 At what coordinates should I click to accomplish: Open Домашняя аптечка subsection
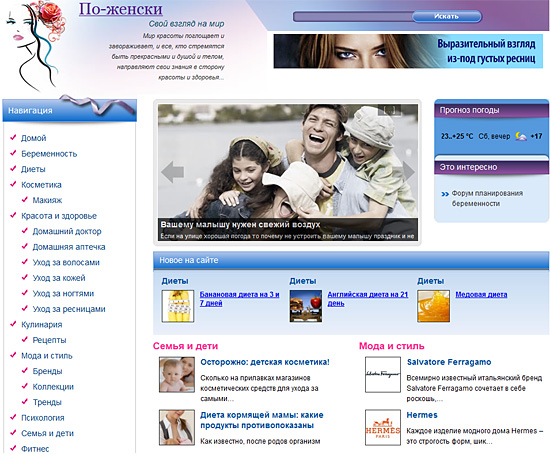tap(69, 247)
